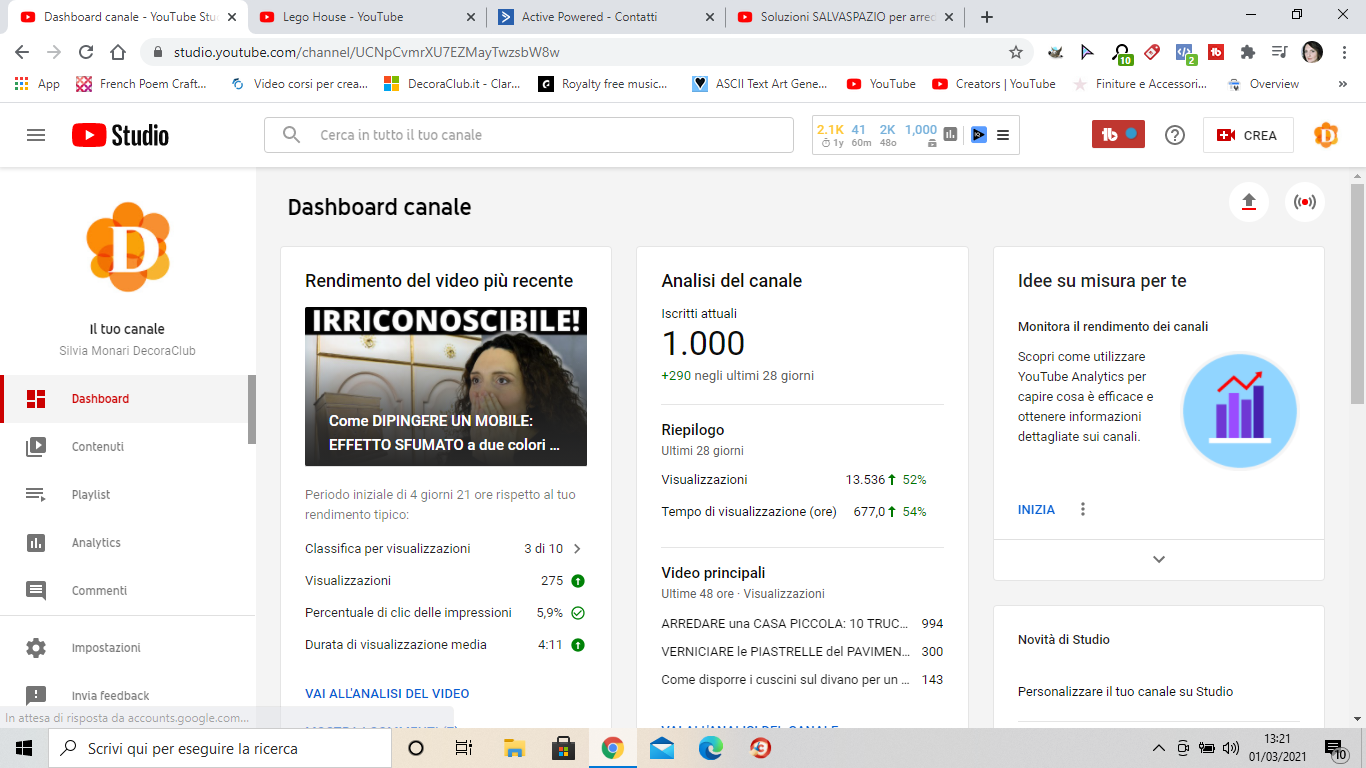Open the Mail app from the taskbar
This screenshot has height=768, width=1366.
coord(661,748)
